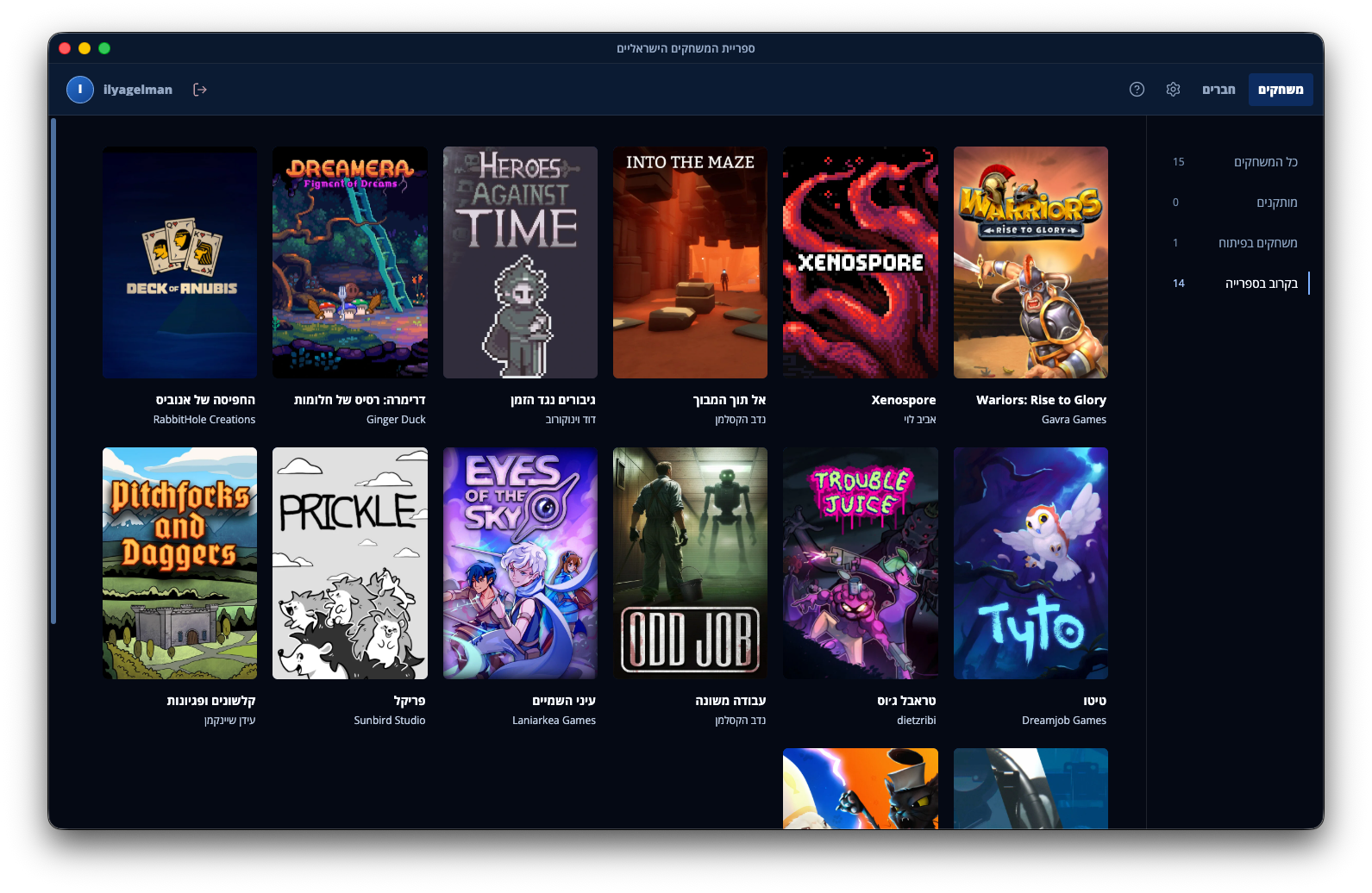Select the כל המשחקים filter
The image size is (1372, 893).
[x=1235, y=162]
